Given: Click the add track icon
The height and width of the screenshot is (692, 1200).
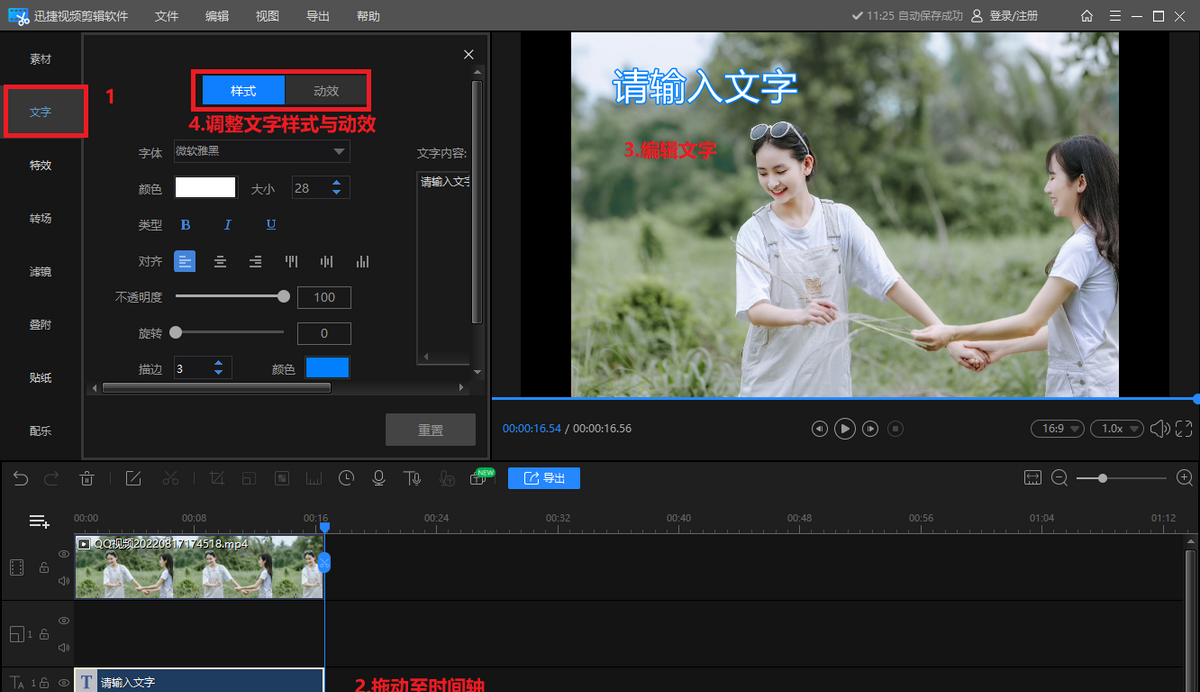Looking at the screenshot, I should 39,521.
